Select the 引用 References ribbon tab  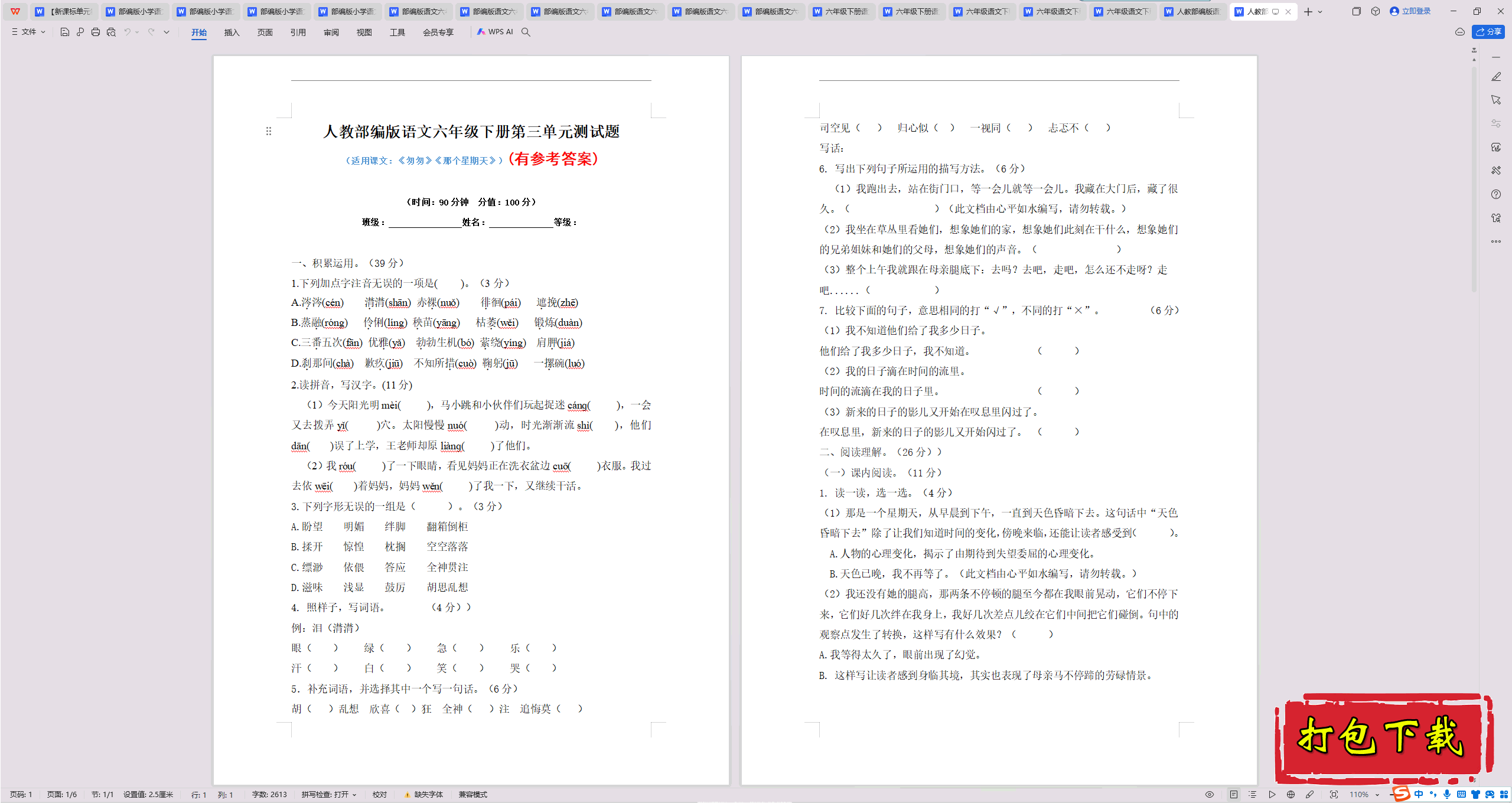[x=298, y=32]
